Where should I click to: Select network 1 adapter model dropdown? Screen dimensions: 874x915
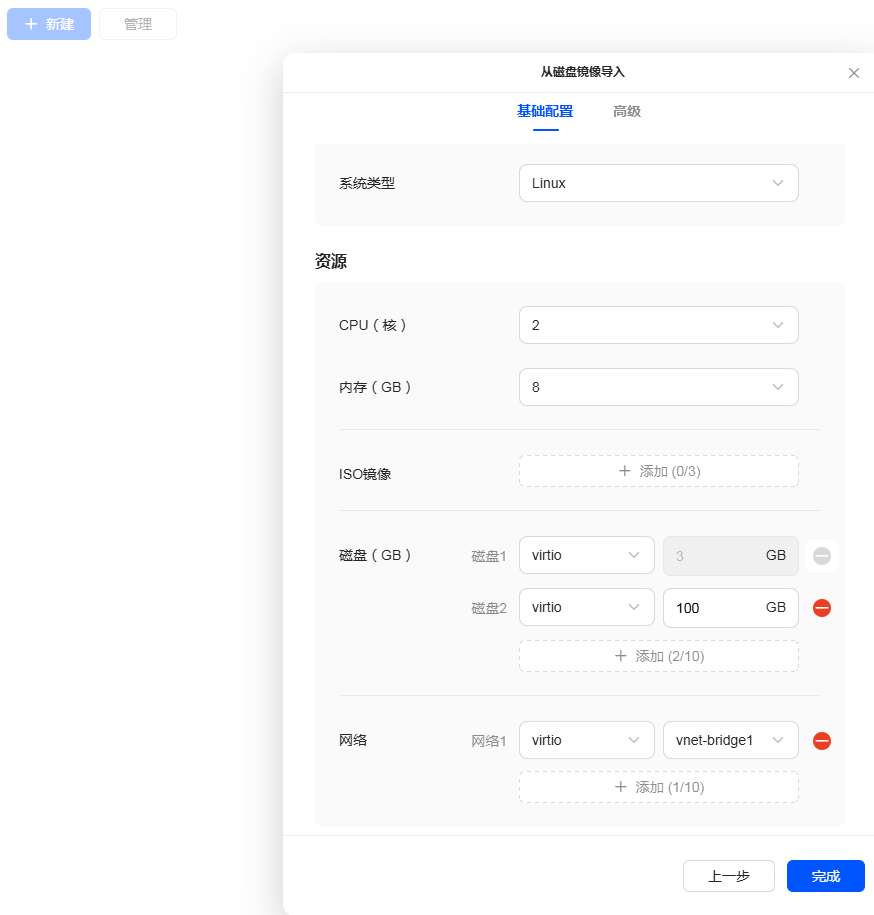pos(586,741)
